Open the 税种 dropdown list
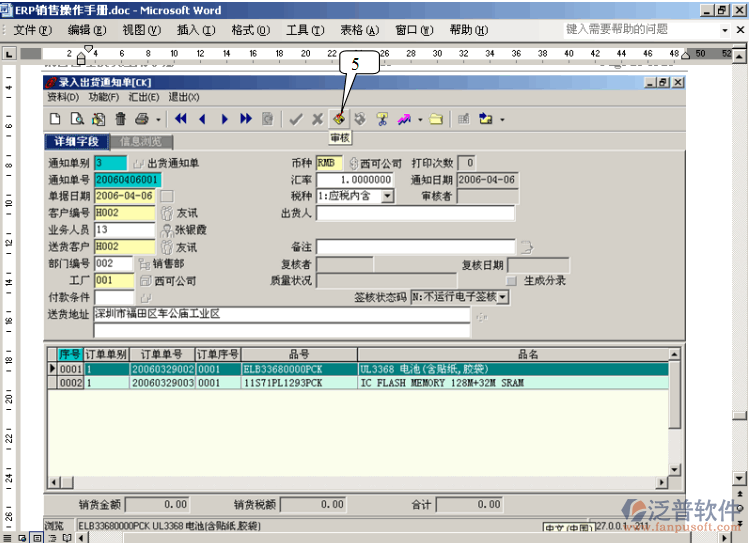Screen dimensions: 751x543 (387, 196)
